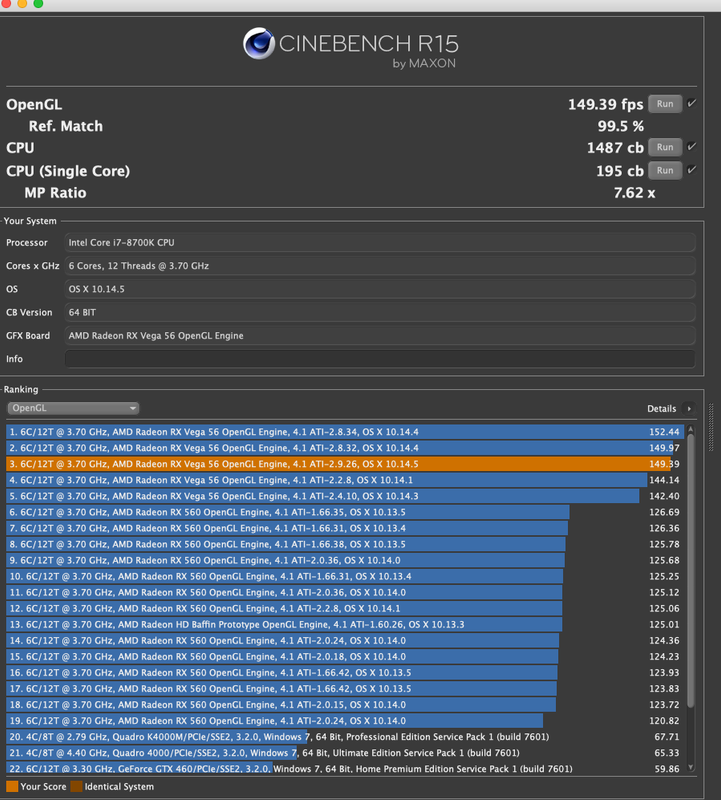Run the CPU benchmark
This screenshot has height=800, width=721.
(x=665, y=147)
